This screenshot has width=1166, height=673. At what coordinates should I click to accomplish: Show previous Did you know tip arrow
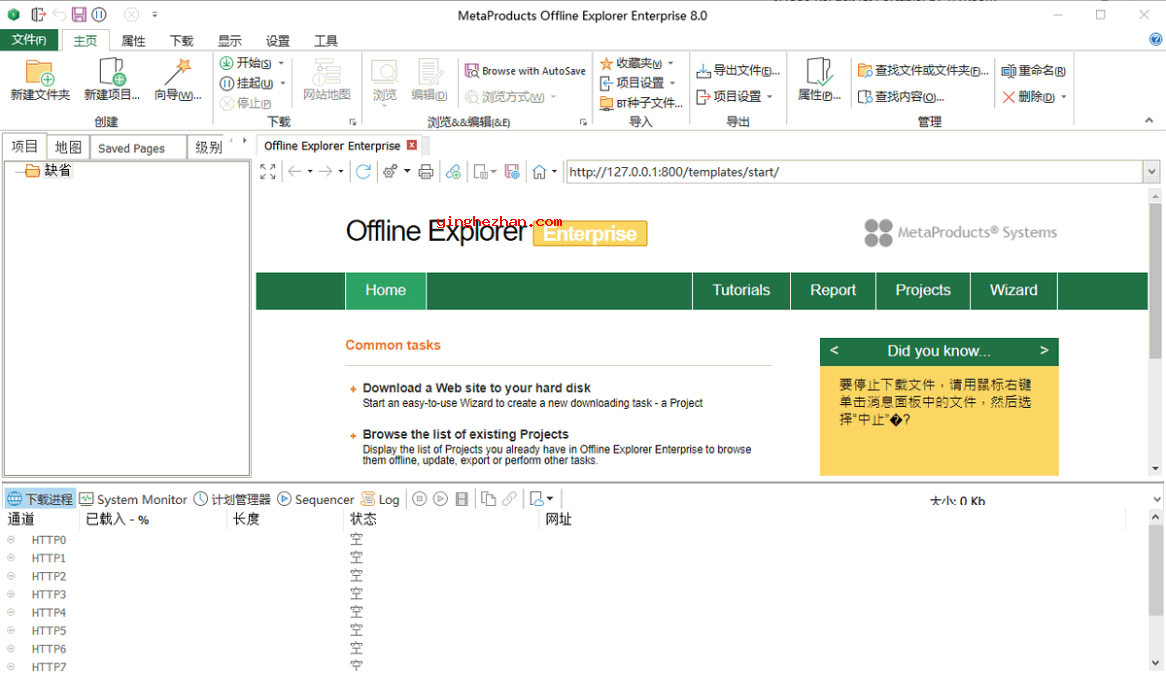coord(834,350)
